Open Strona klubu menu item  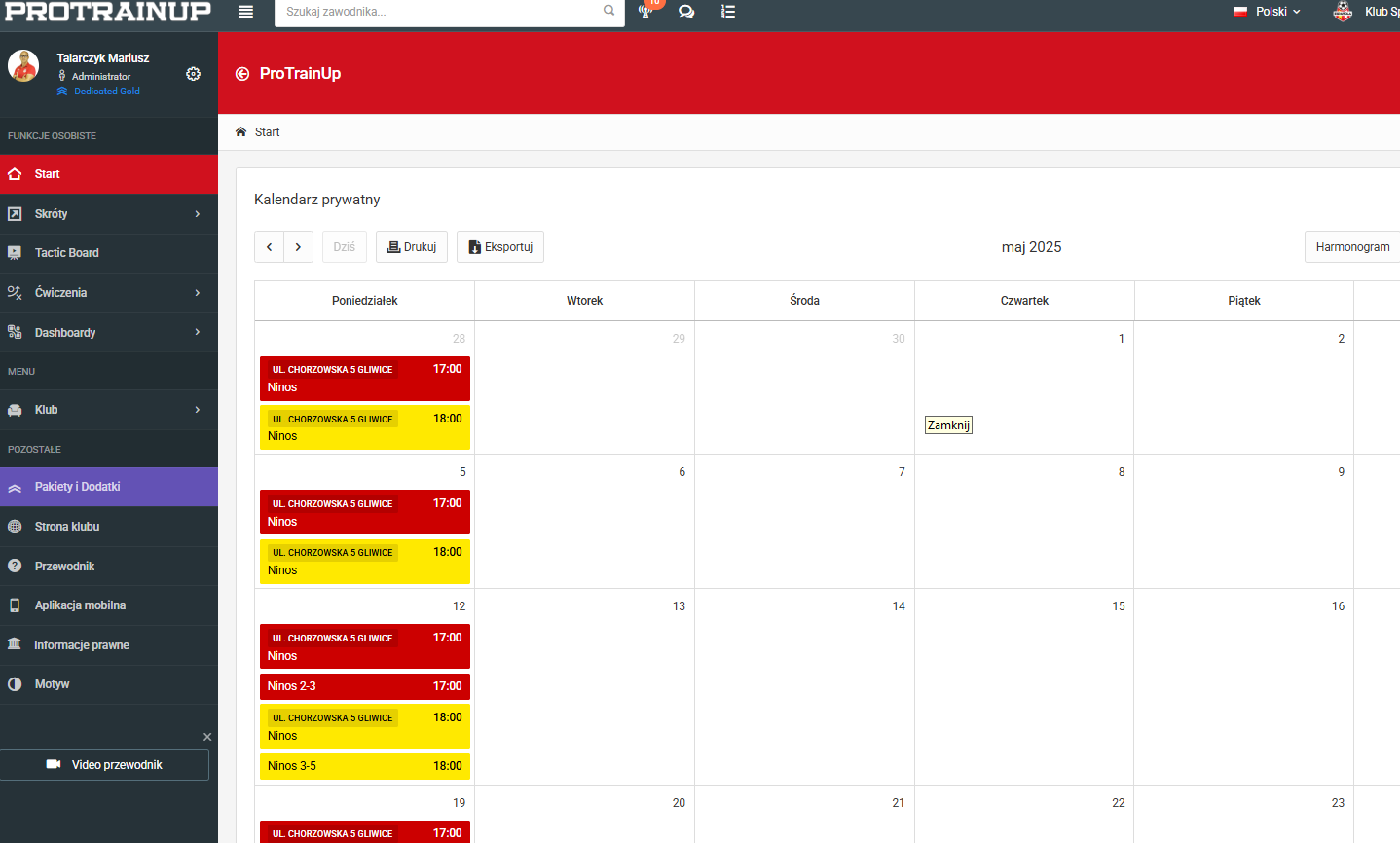109,527
